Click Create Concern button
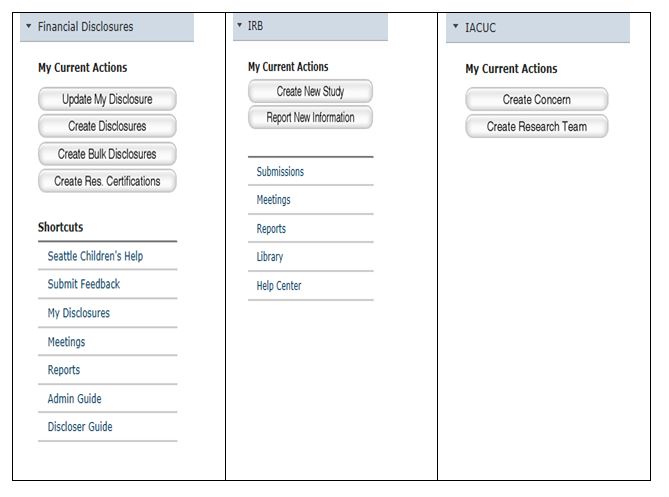The image size is (669, 497). pyautogui.click(x=537, y=99)
